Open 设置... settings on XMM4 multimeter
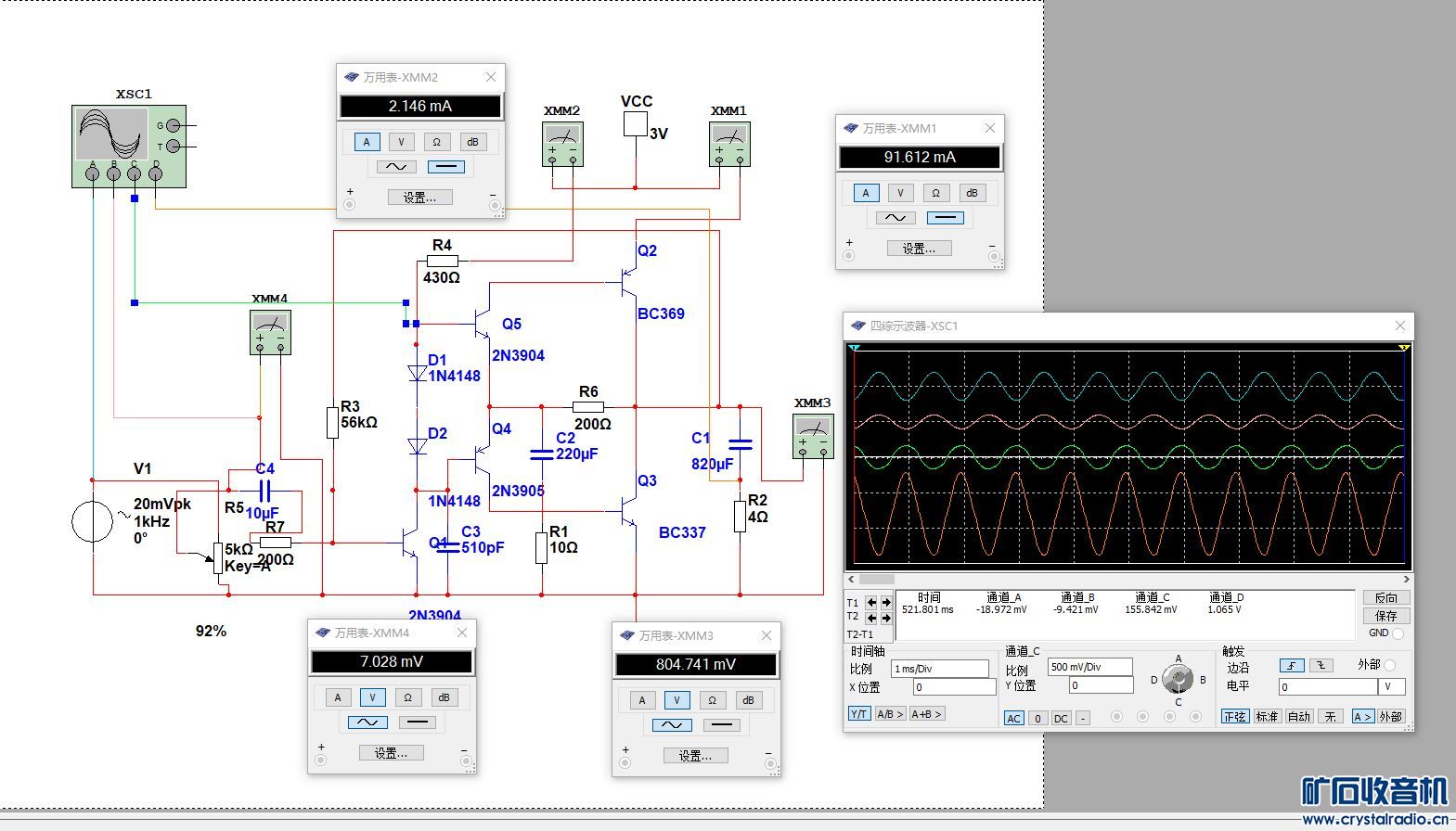Viewport: 1456px width, 831px height. pyautogui.click(x=391, y=753)
